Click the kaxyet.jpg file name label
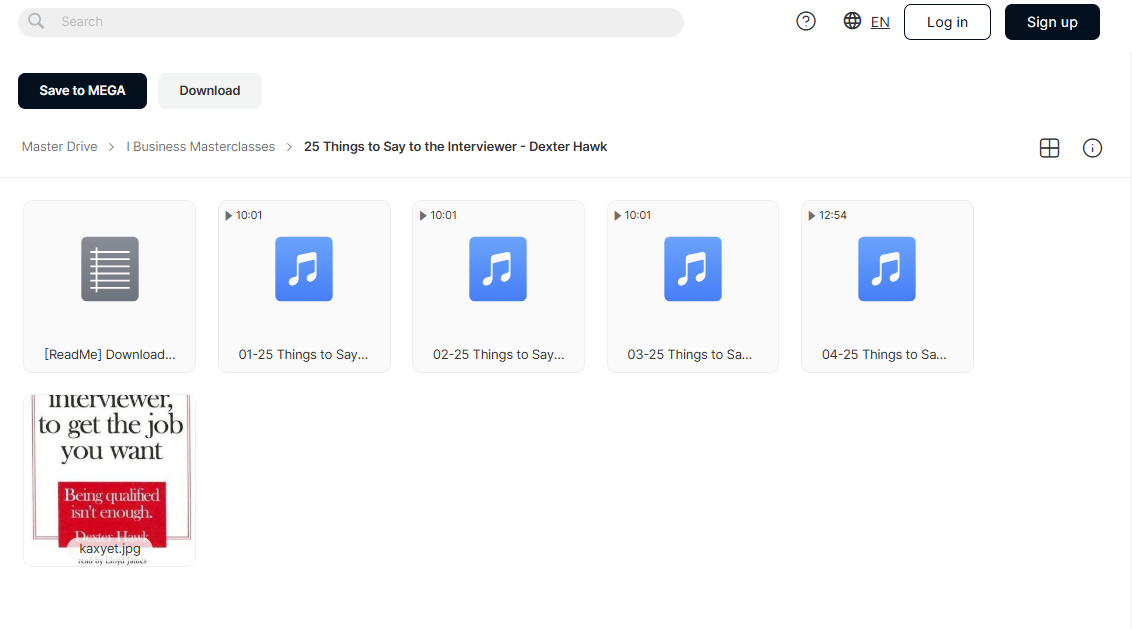 pyautogui.click(x=110, y=549)
